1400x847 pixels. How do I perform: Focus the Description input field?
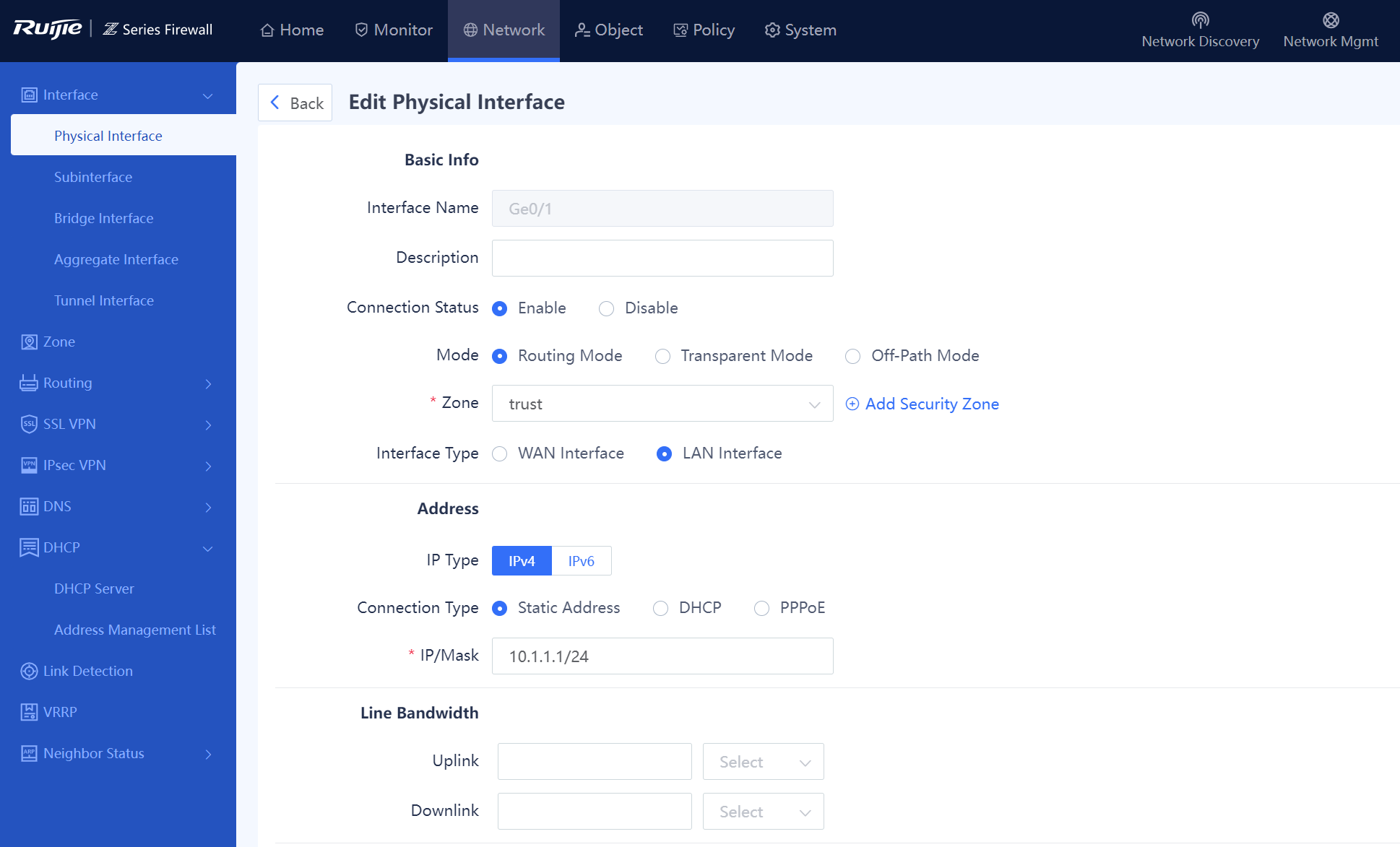tap(662, 258)
